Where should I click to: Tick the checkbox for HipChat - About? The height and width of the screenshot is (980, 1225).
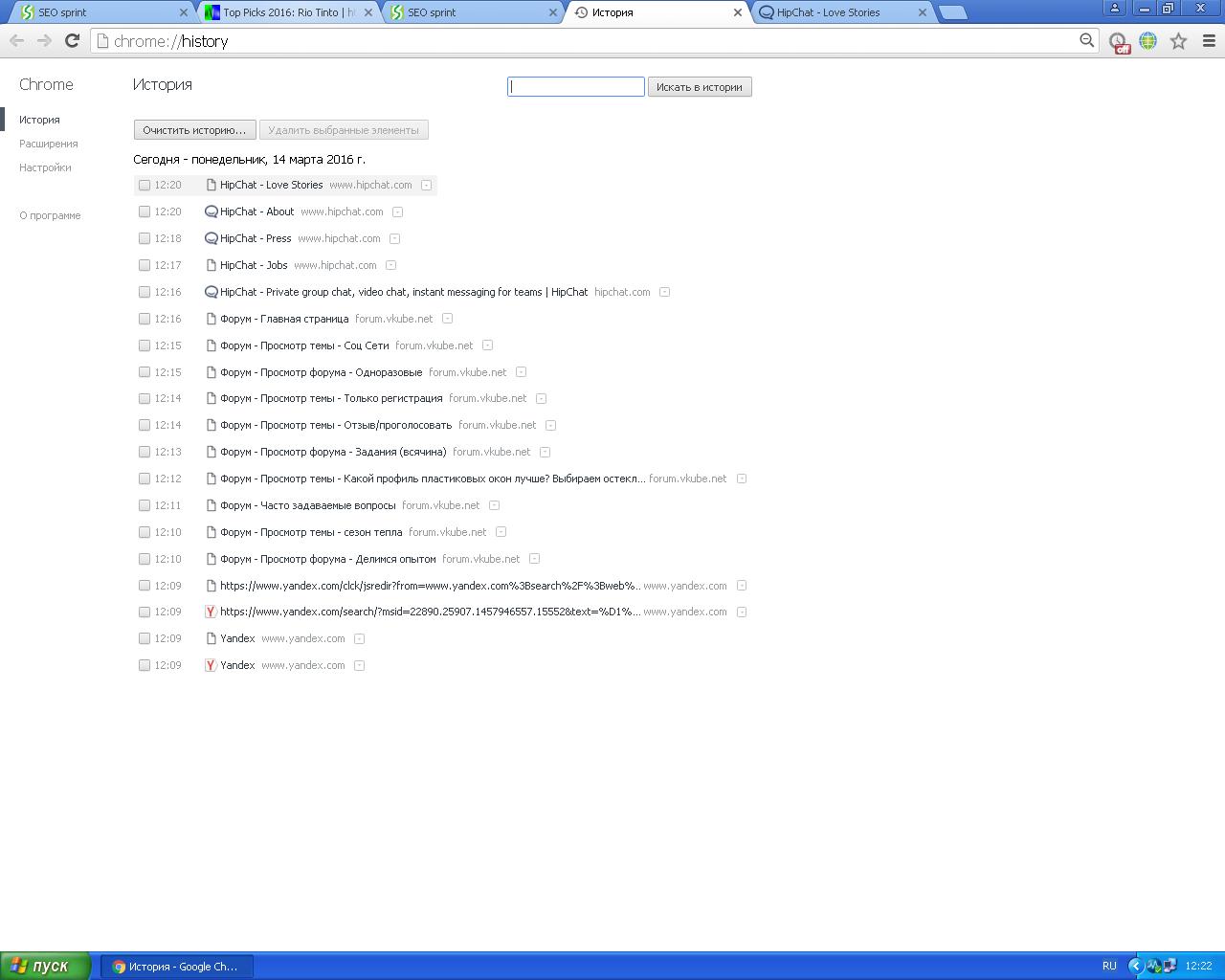pyautogui.click(x=145, y=212)
